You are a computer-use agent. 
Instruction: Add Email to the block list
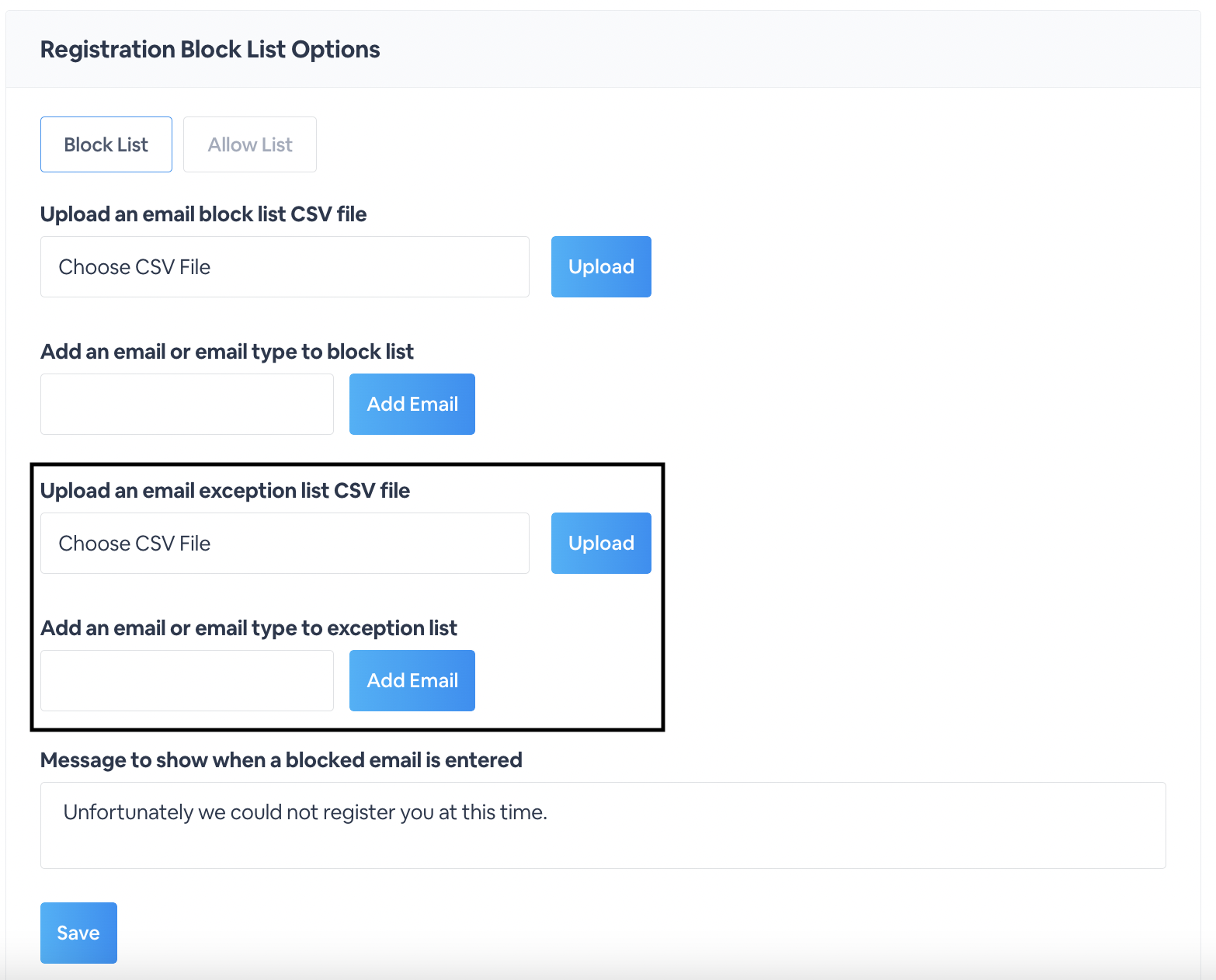[412, 404]
